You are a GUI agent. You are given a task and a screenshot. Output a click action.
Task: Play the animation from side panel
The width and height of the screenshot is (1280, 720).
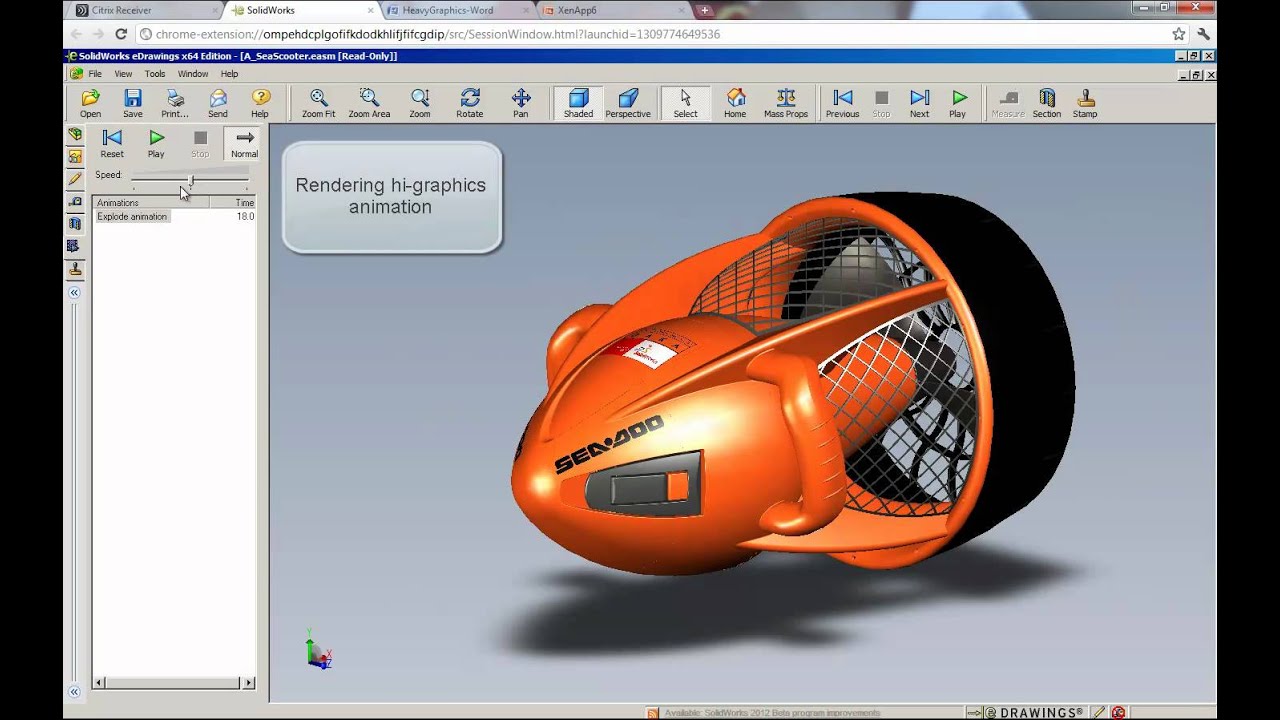pyautogui.click(x=156, y=143)
